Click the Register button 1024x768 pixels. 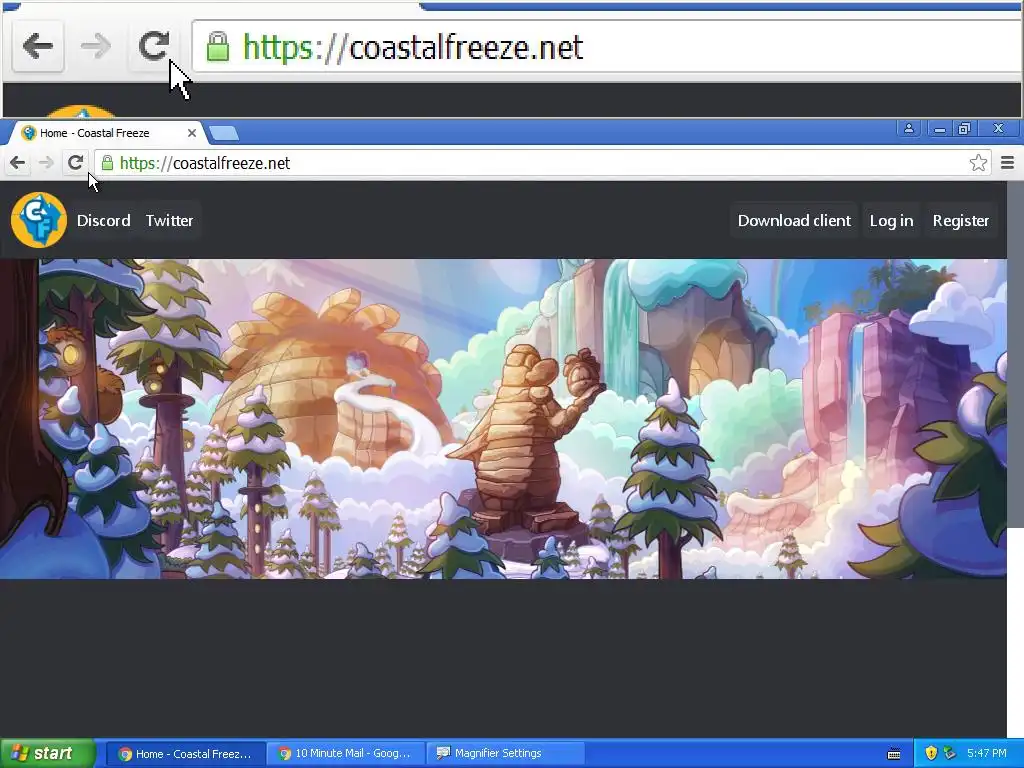pyautogui.click(x=961, y=221)
